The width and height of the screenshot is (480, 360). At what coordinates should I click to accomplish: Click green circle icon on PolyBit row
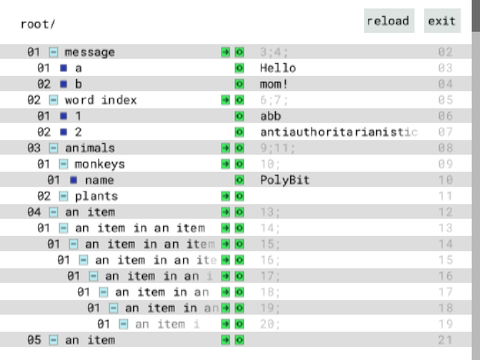pyautogui.click(x=239, y=180)
